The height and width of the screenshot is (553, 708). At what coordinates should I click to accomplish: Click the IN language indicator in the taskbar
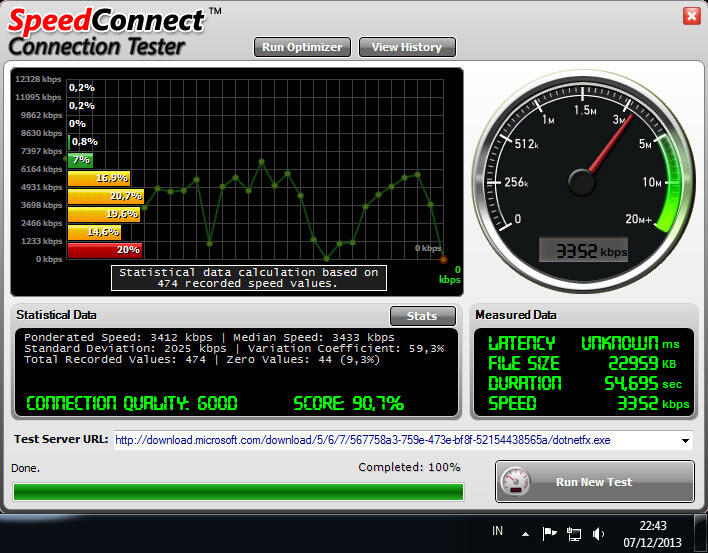(x=498, y=531)
